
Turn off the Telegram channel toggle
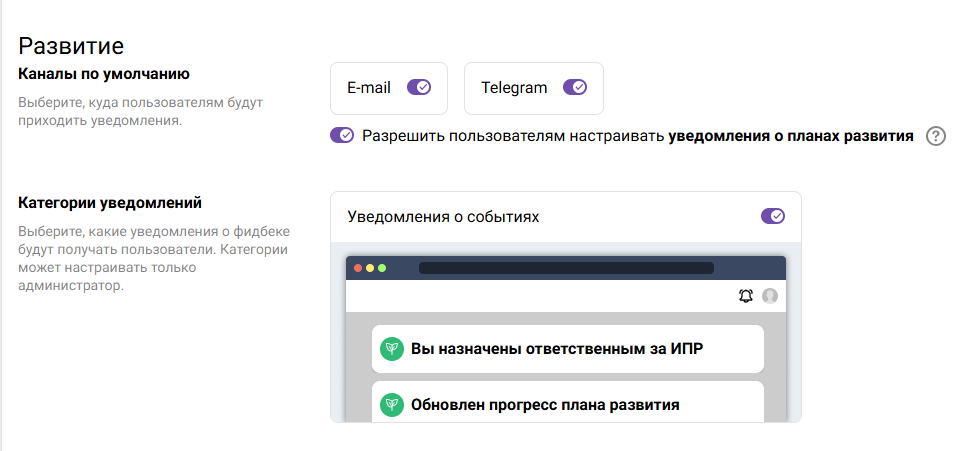point(575,88)
